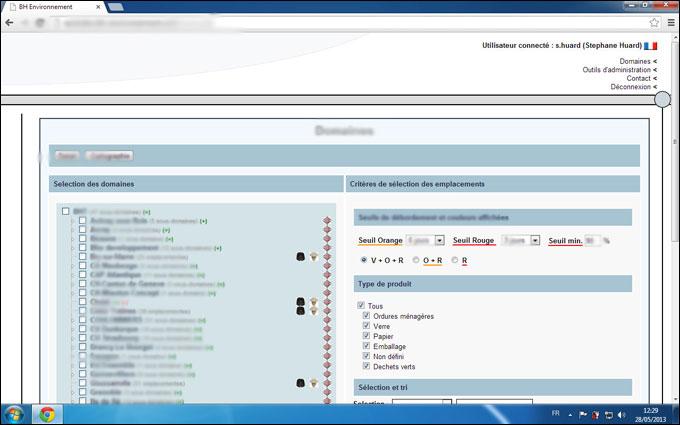Open the Domaines menu link
The height and width of the screenshot is (425, 680).
coord(635,61)
